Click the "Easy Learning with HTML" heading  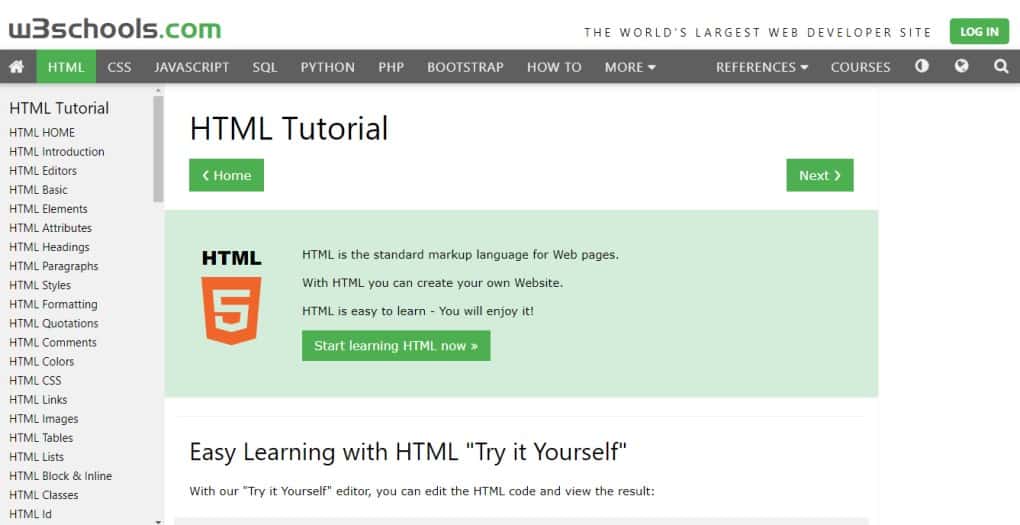pos(408,451)
